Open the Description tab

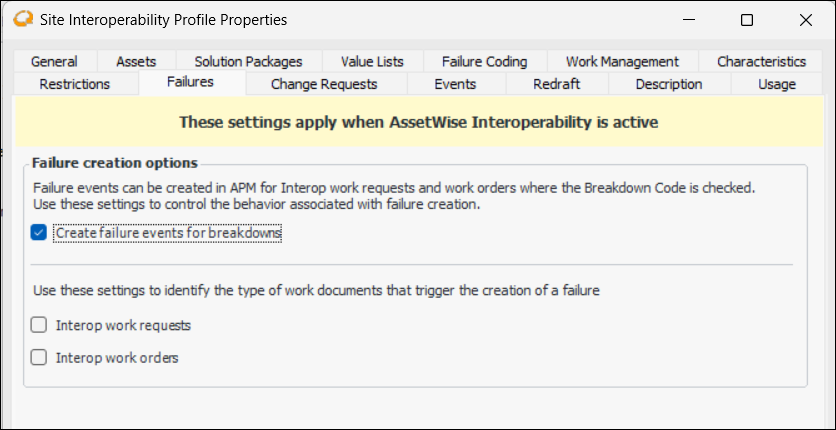pyautogui.click(x=669, y=84)
